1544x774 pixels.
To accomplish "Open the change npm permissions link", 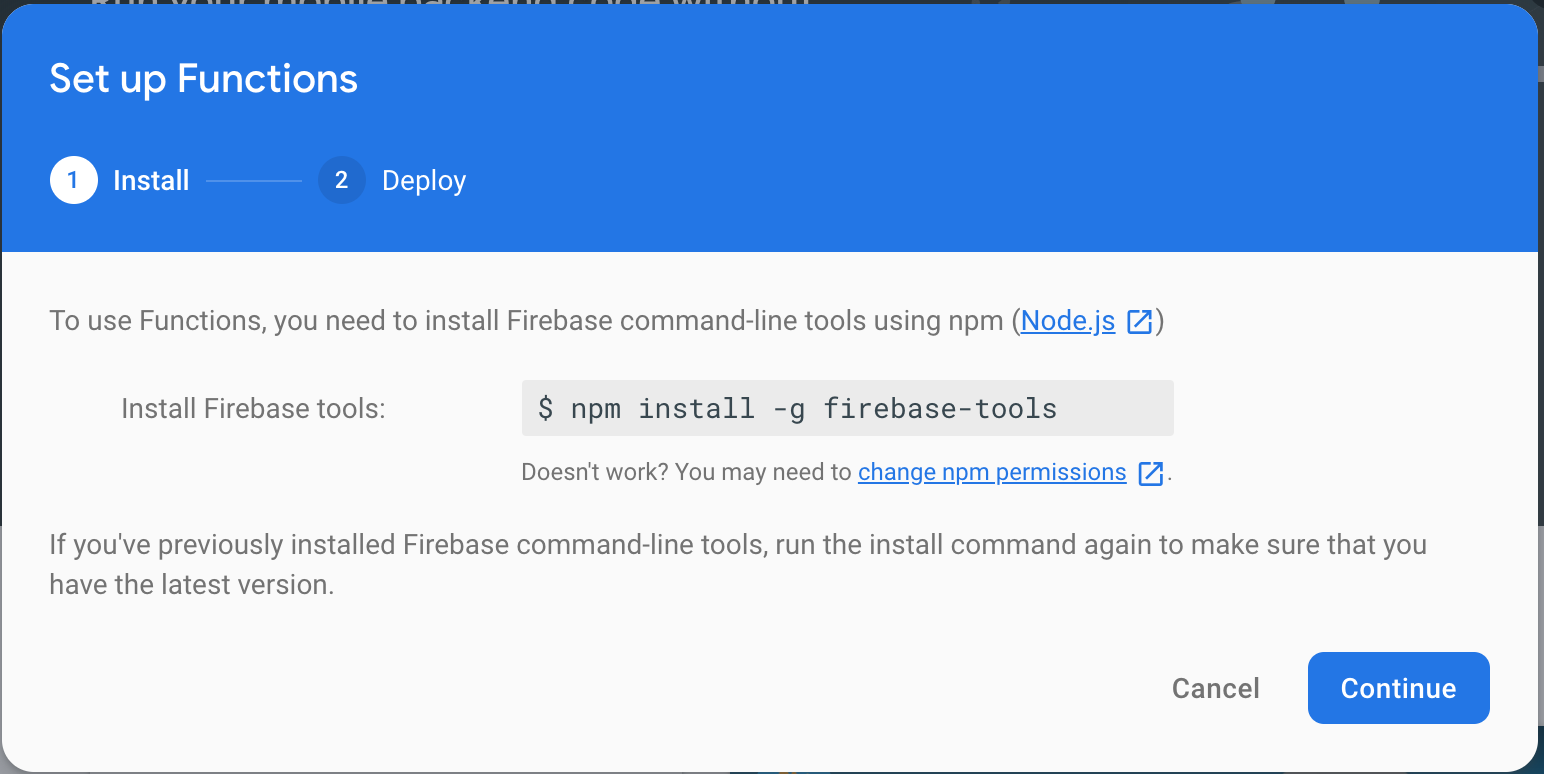I will [x=992, y=472].
